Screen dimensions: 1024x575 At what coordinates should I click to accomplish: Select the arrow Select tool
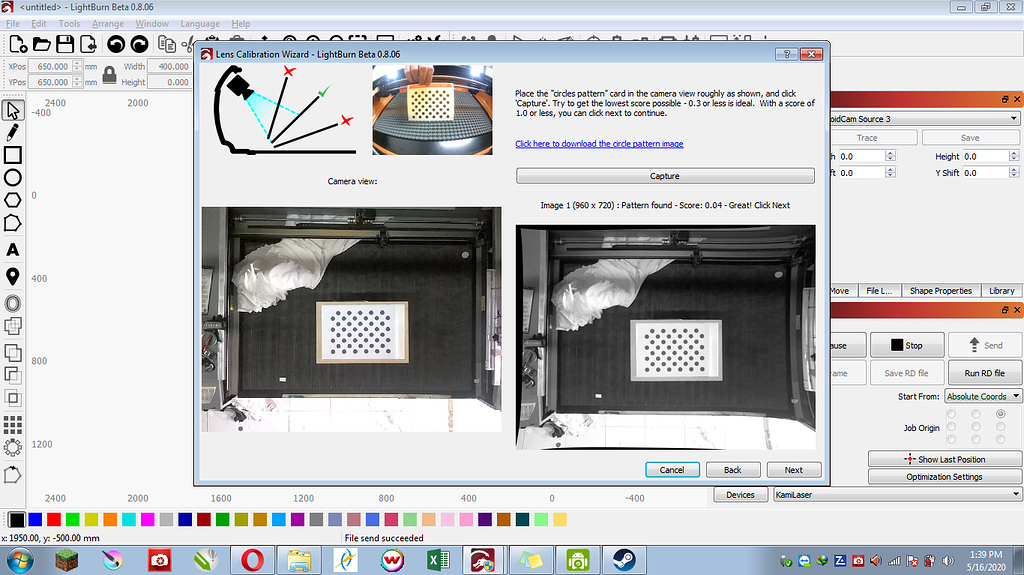coord(12,110)
